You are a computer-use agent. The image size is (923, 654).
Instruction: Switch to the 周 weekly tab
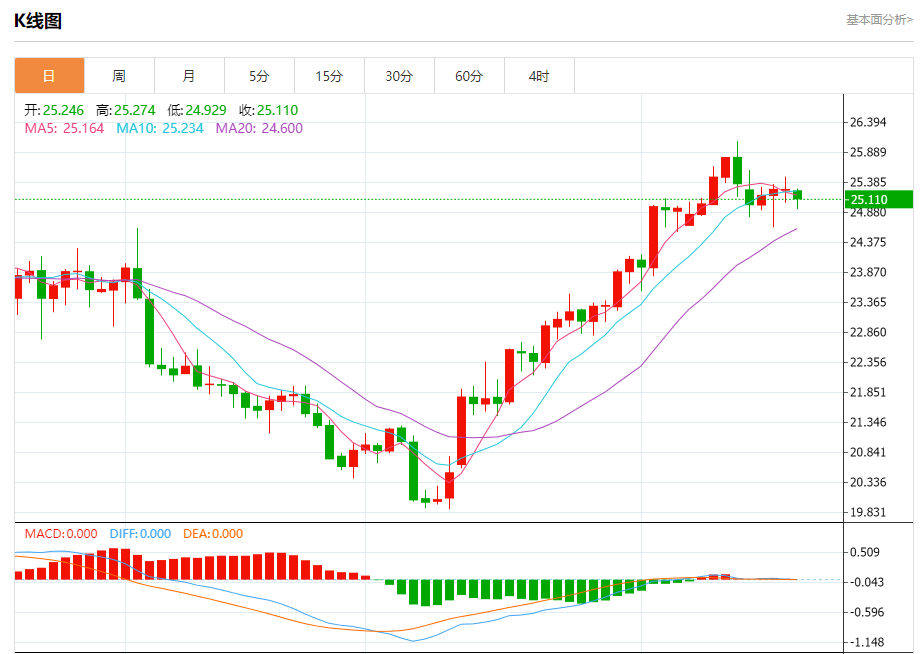click(119, 76)
